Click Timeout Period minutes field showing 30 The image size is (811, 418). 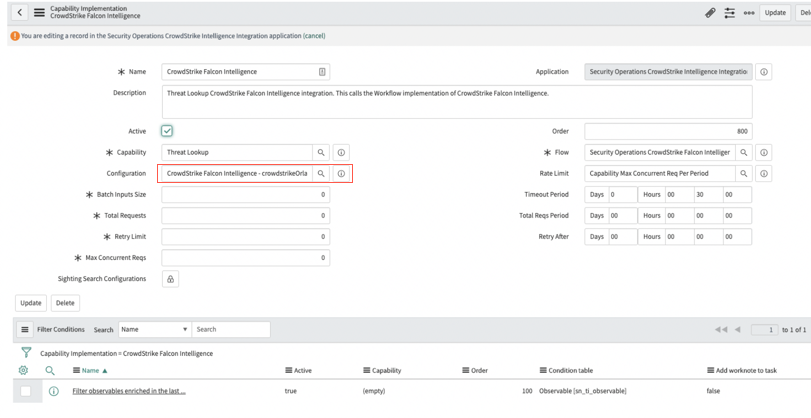click(x=708, y=195)
